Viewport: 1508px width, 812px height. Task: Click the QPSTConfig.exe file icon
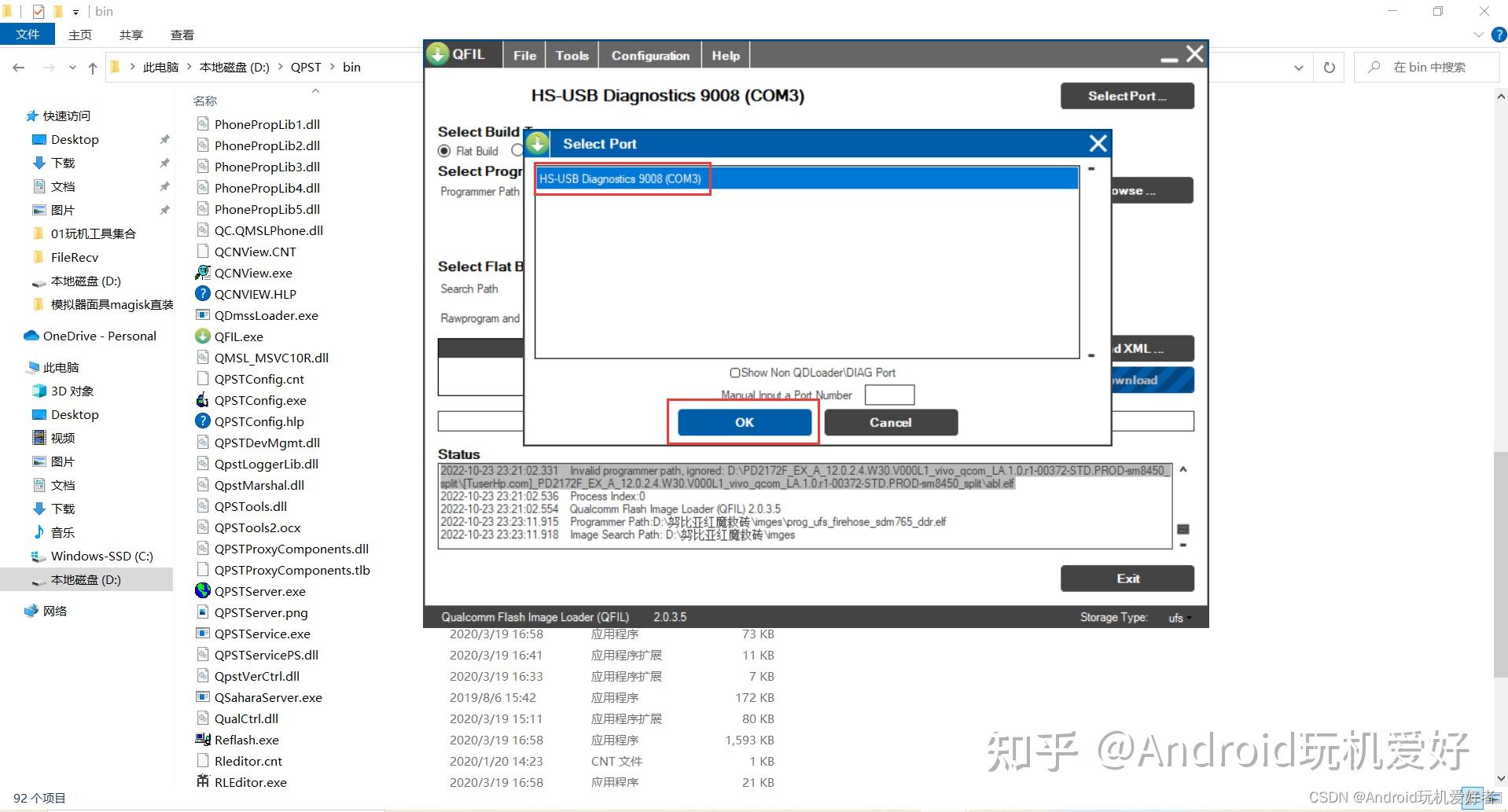pos(203,400)
